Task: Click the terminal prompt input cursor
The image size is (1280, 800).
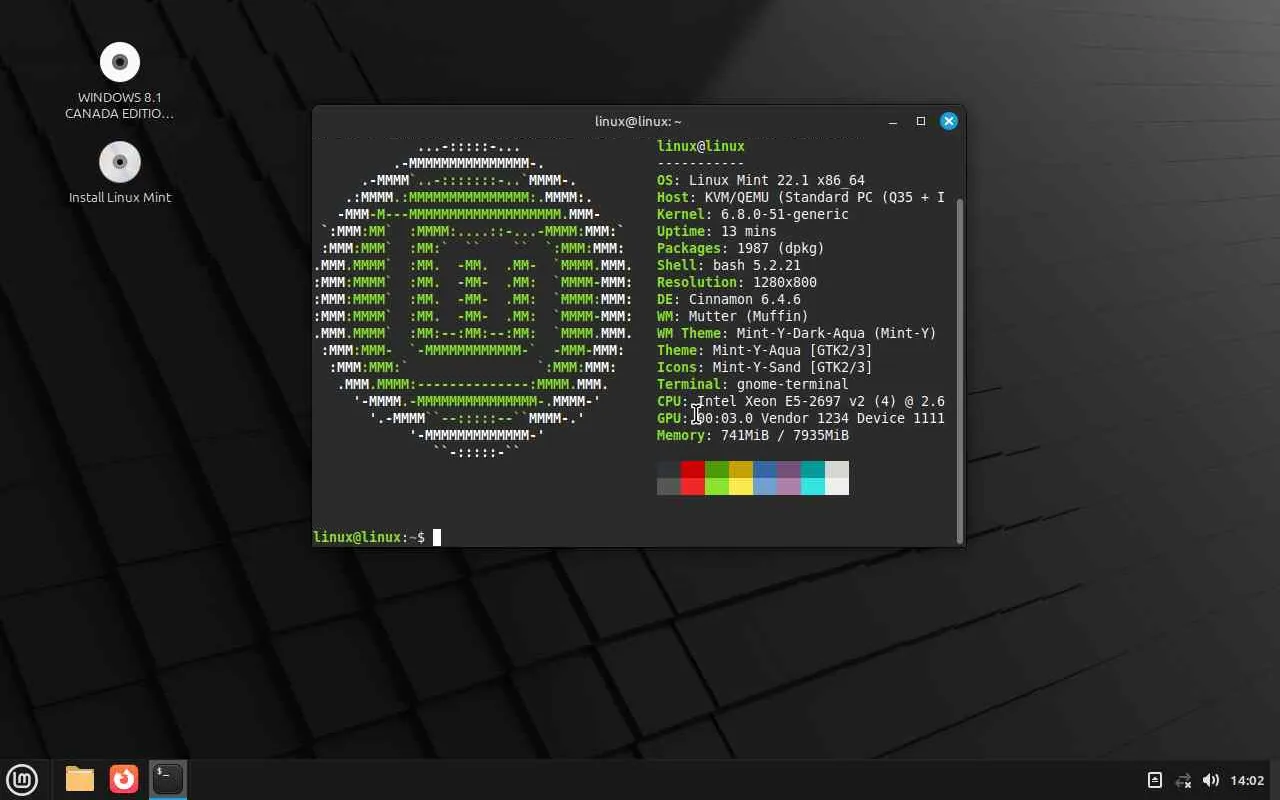Action: click(437, 538)
